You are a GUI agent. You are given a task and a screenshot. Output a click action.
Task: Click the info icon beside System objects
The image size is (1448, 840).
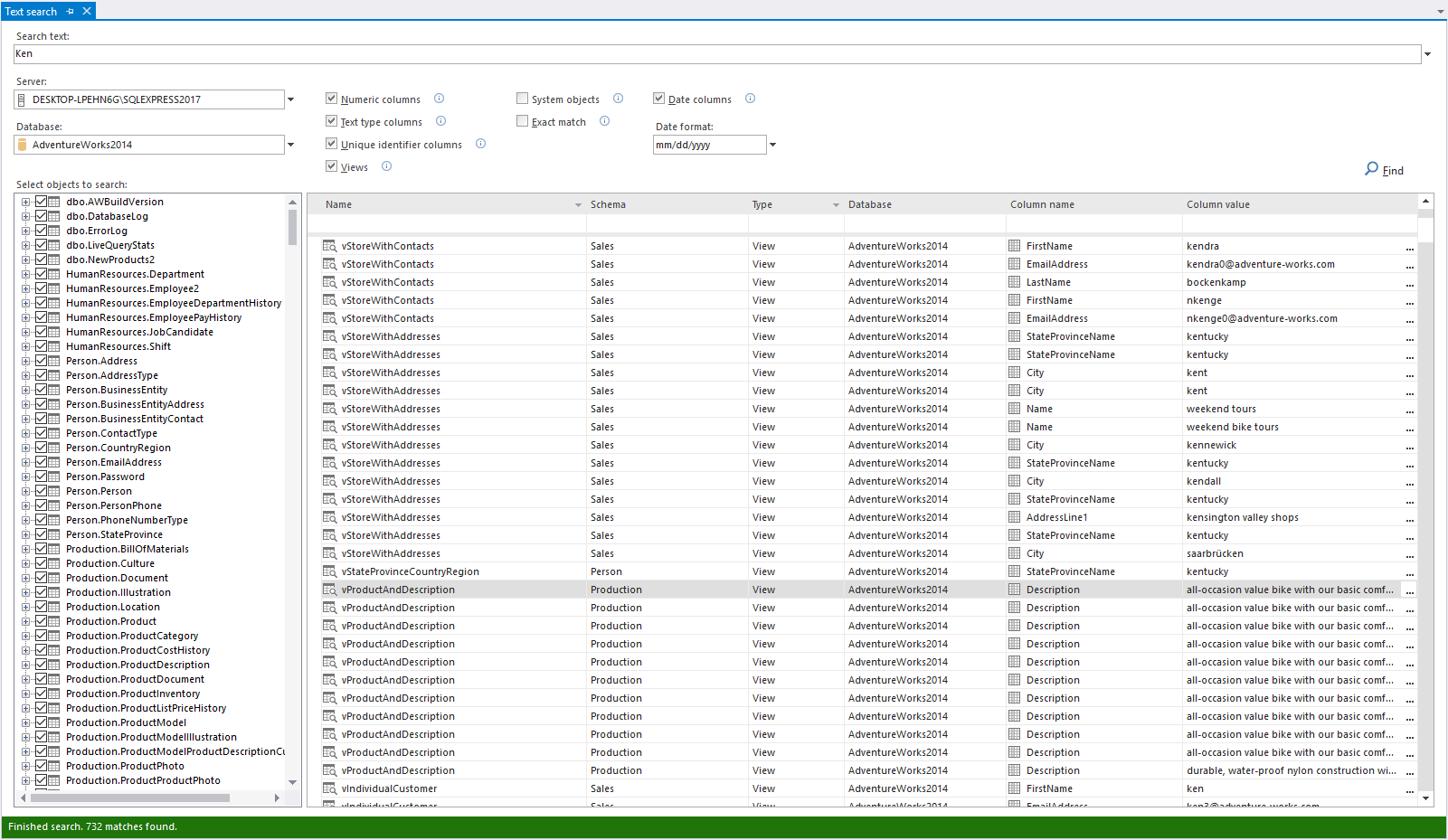click(618, 99)
